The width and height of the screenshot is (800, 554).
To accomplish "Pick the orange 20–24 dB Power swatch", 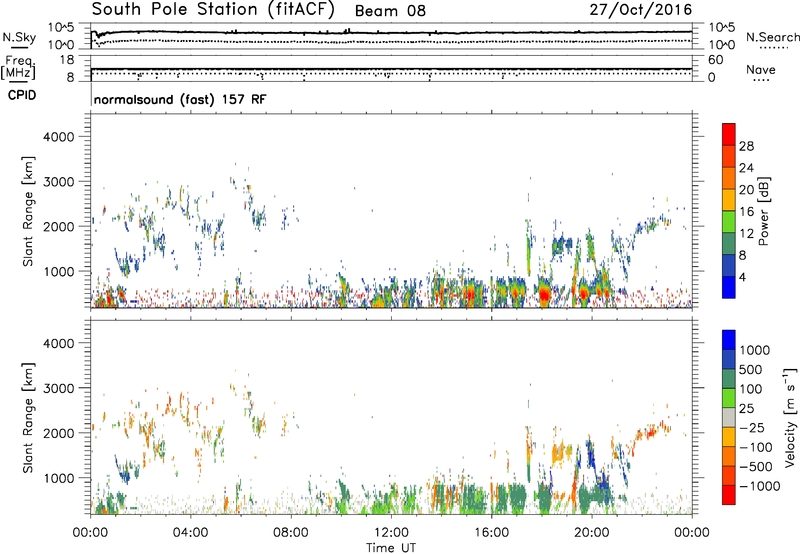I will tap(729, 178).
